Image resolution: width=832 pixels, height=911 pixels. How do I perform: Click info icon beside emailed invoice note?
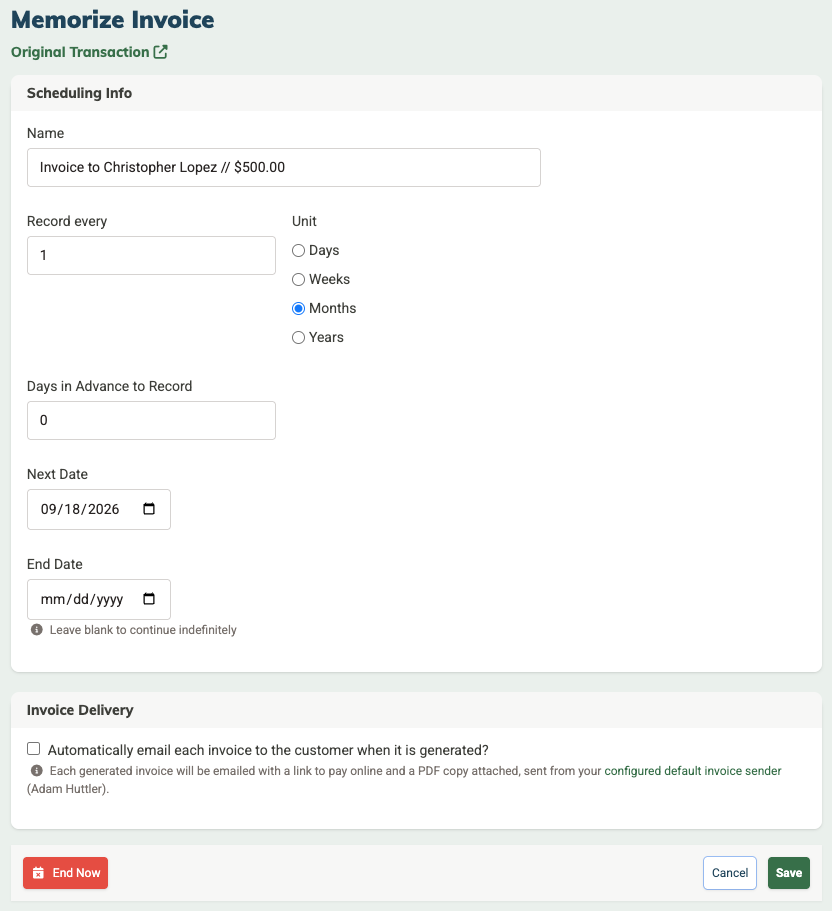tap(37, 770)
